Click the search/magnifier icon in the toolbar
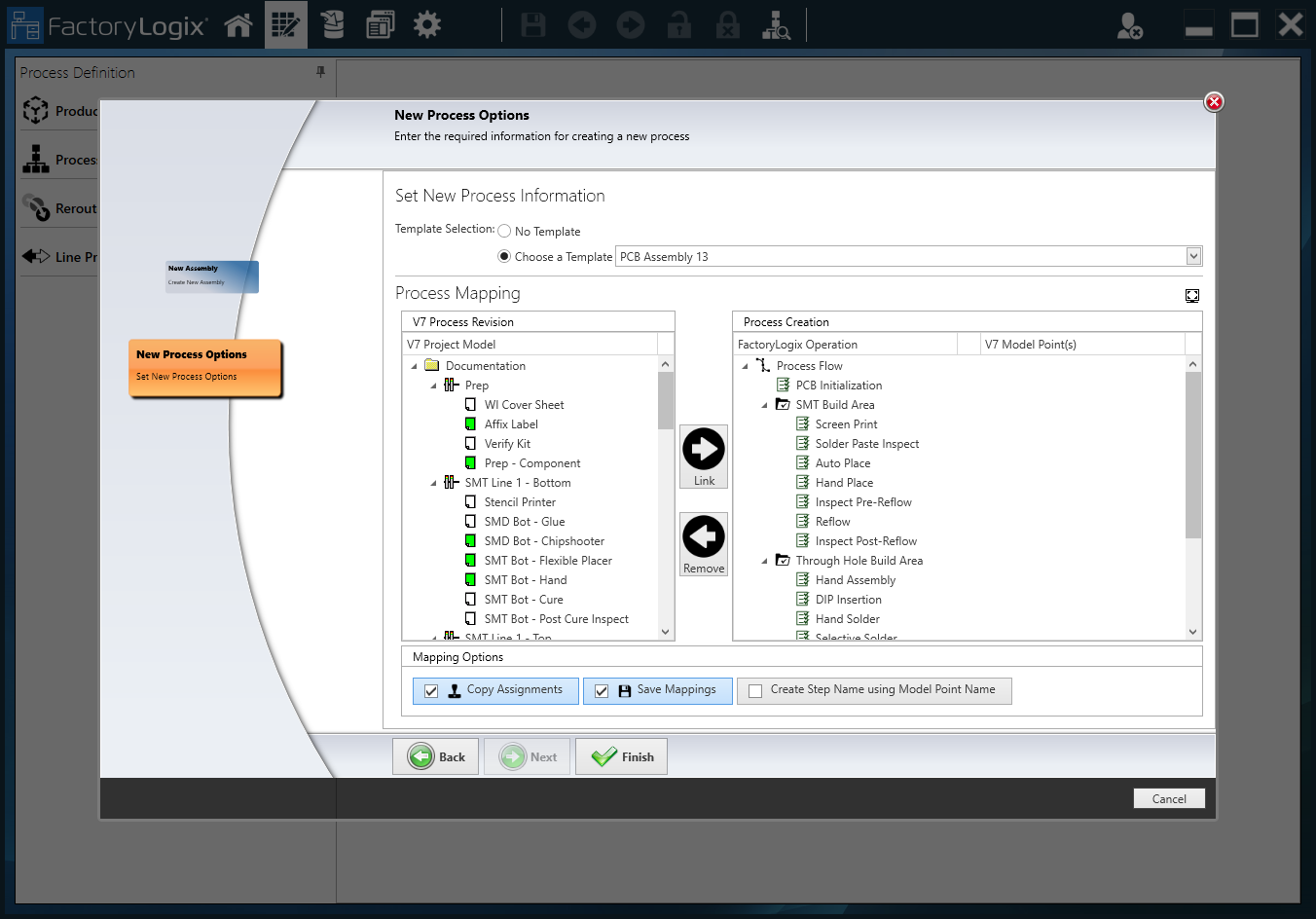Screen dimensions: 1316x919 (x=776, y=25)
